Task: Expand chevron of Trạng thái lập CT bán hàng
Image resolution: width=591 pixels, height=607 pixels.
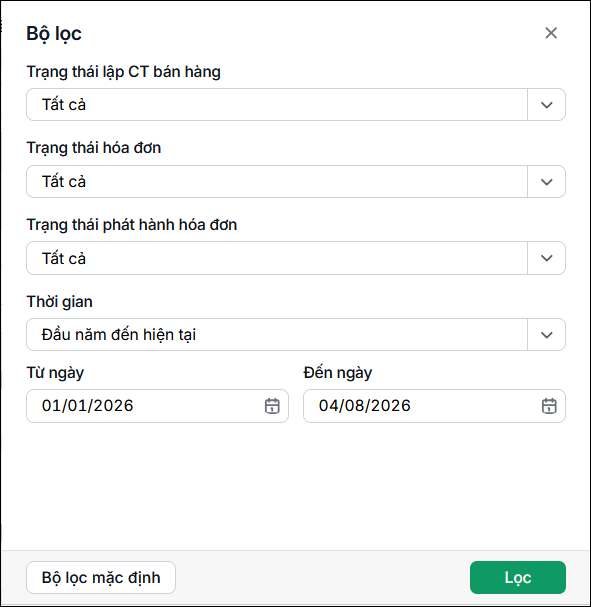Action: click(x=546, y=105)
